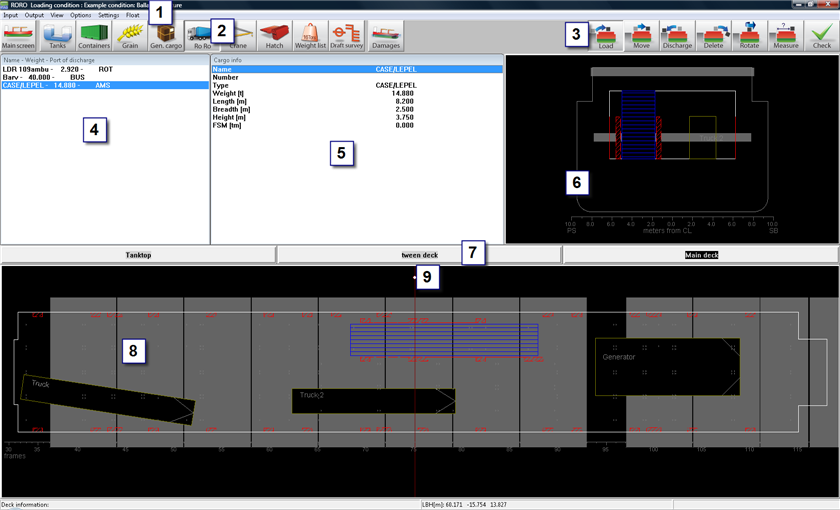
Task: Open the Main screen toolbar icon
Action: click(18, 36)
